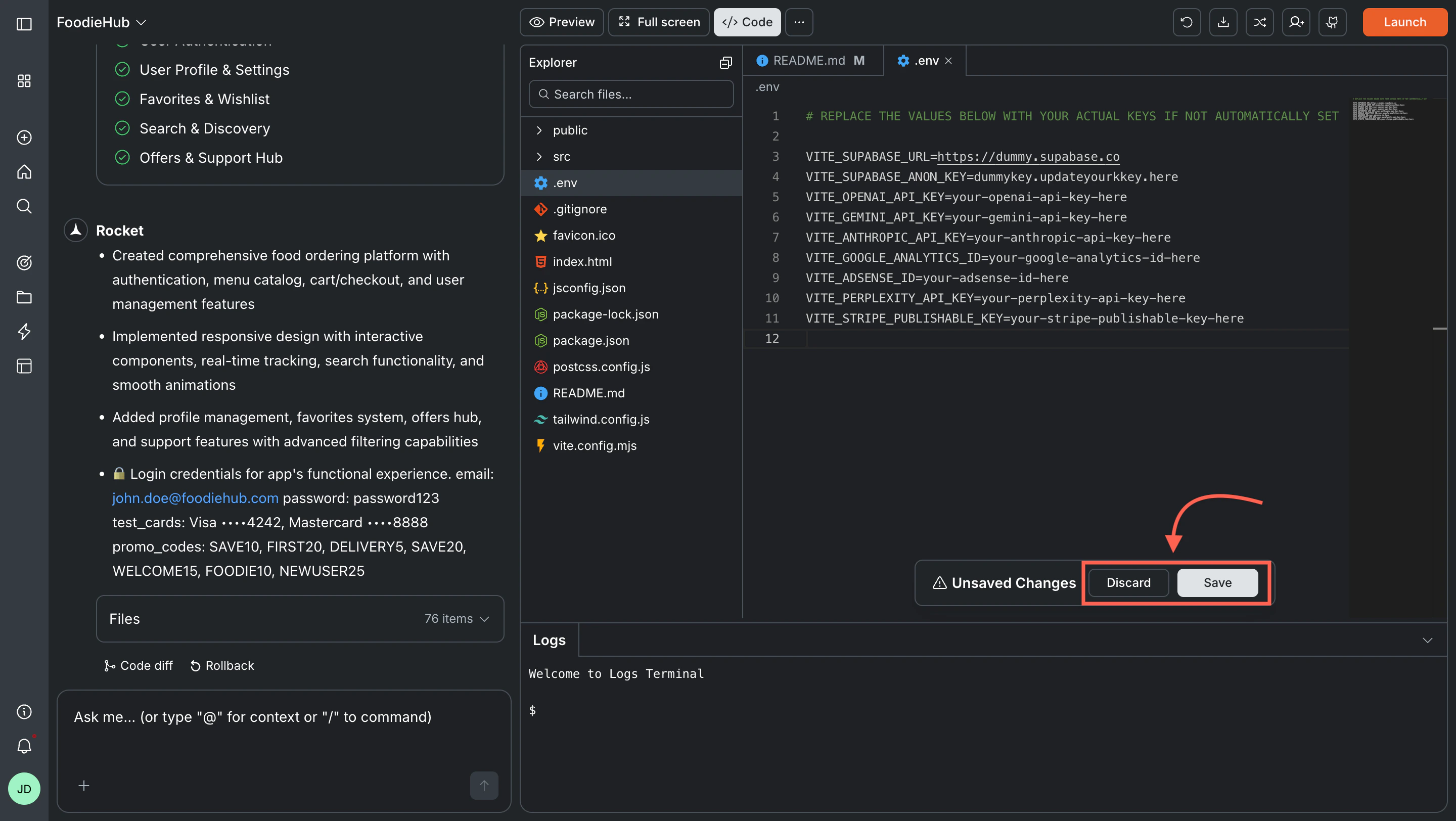The image size is (1456, 821).
Task: Toggle Preview mode
Action: click(561, 22)
